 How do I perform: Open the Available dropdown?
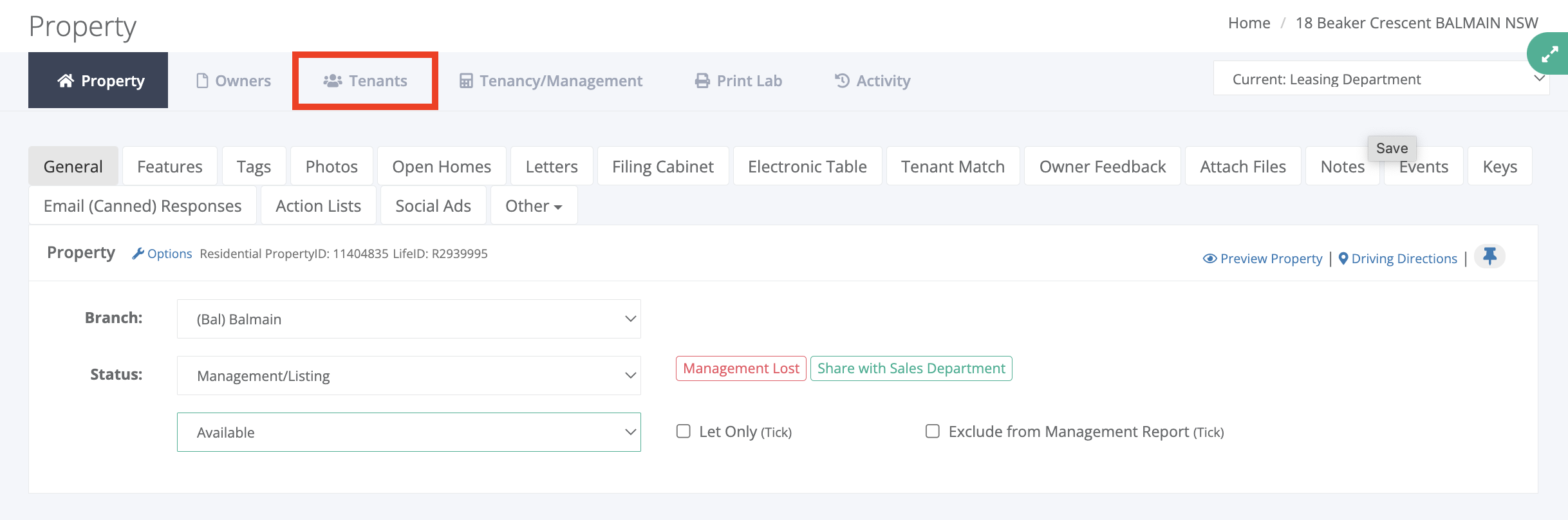pos(409,432)
